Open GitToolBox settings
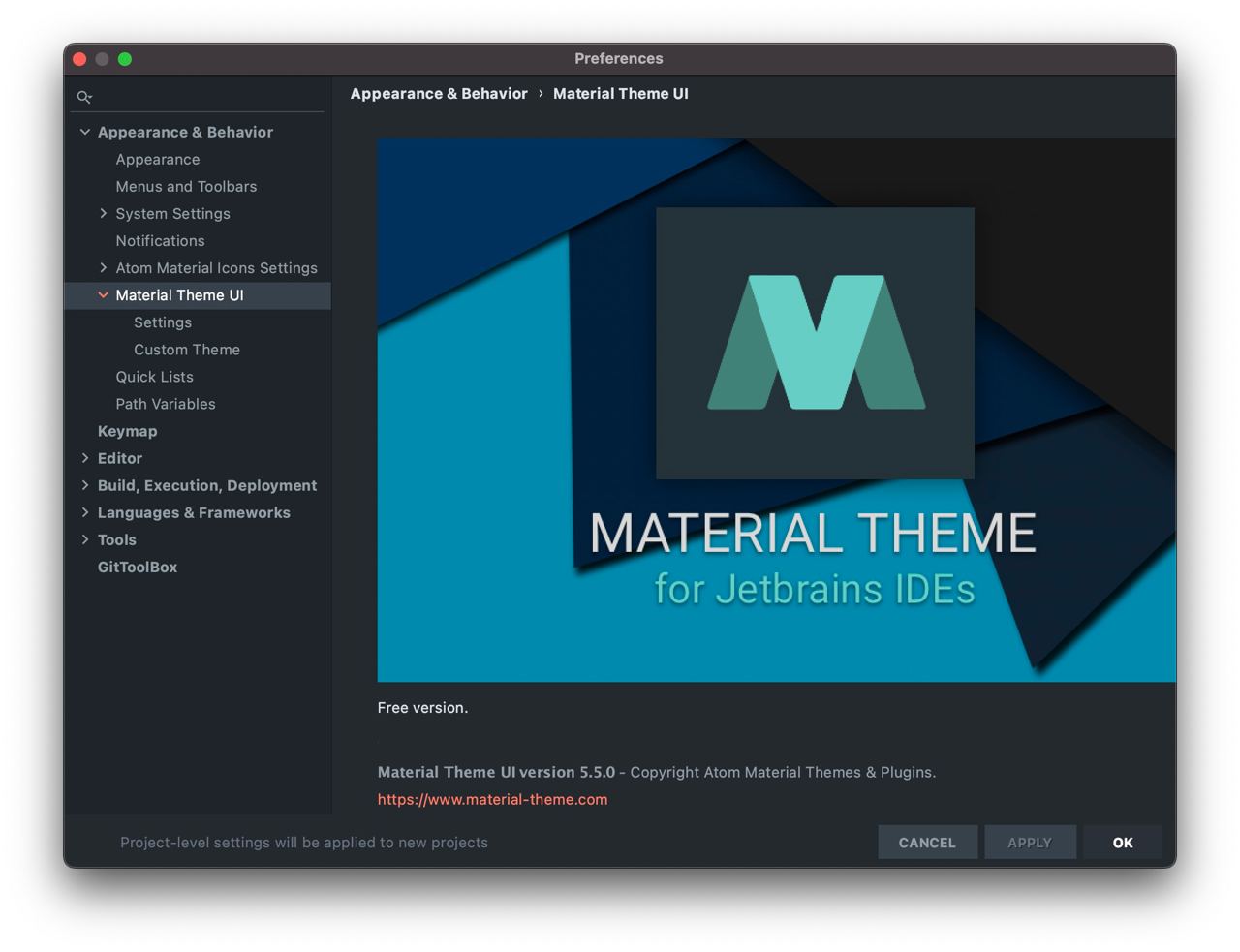The height and width of the screenshot is (952, 1240). point(138,567)
